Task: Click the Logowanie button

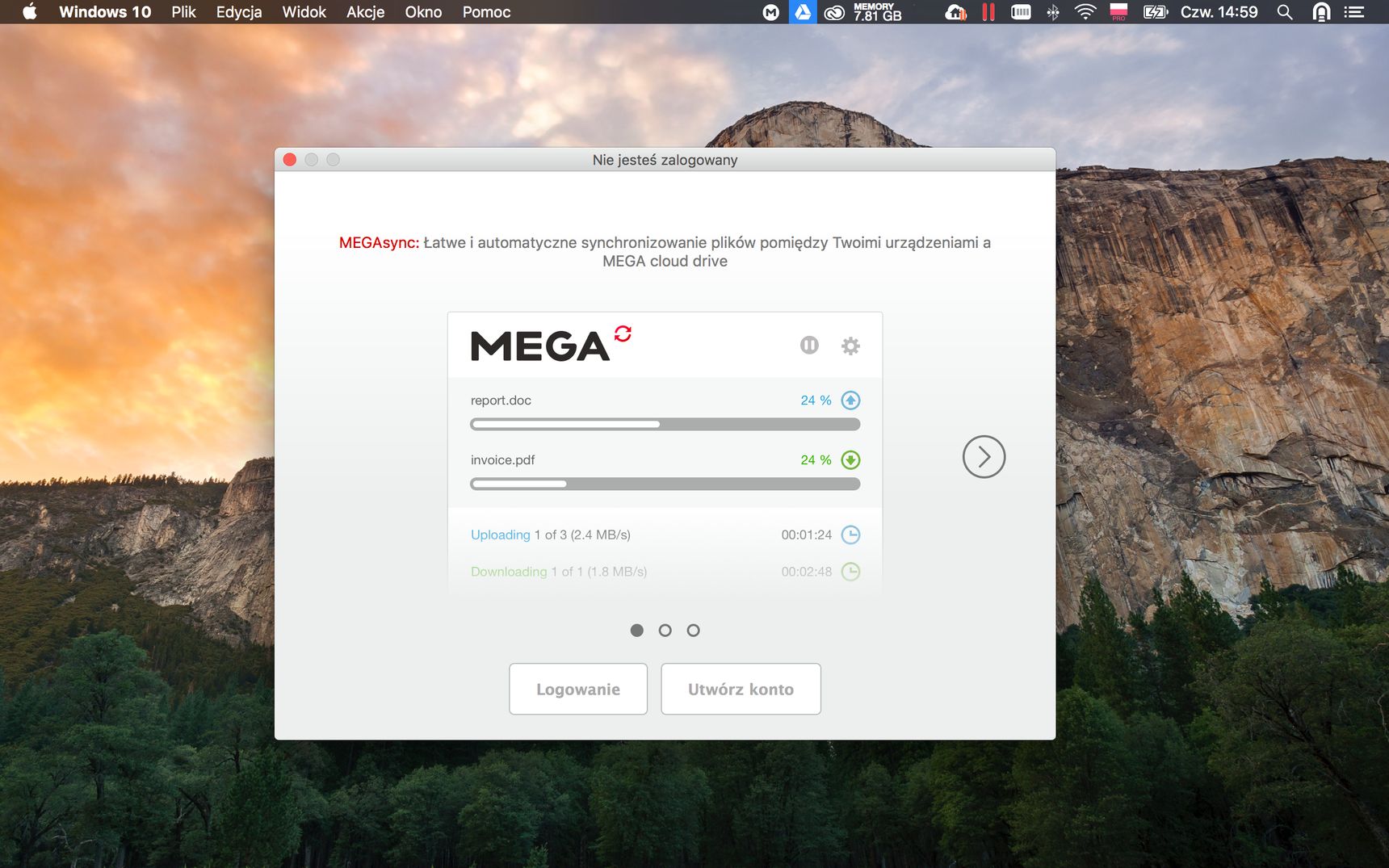Action: [578, 689]
